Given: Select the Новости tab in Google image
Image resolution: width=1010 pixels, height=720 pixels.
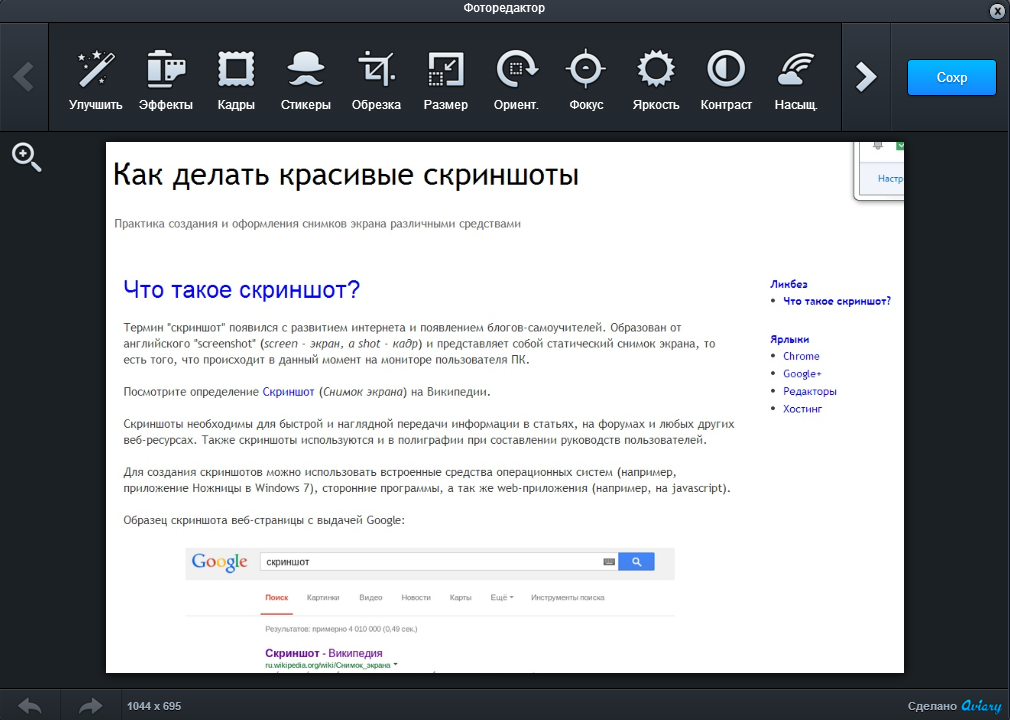Looking at the screenshot, I should [416, 598].
